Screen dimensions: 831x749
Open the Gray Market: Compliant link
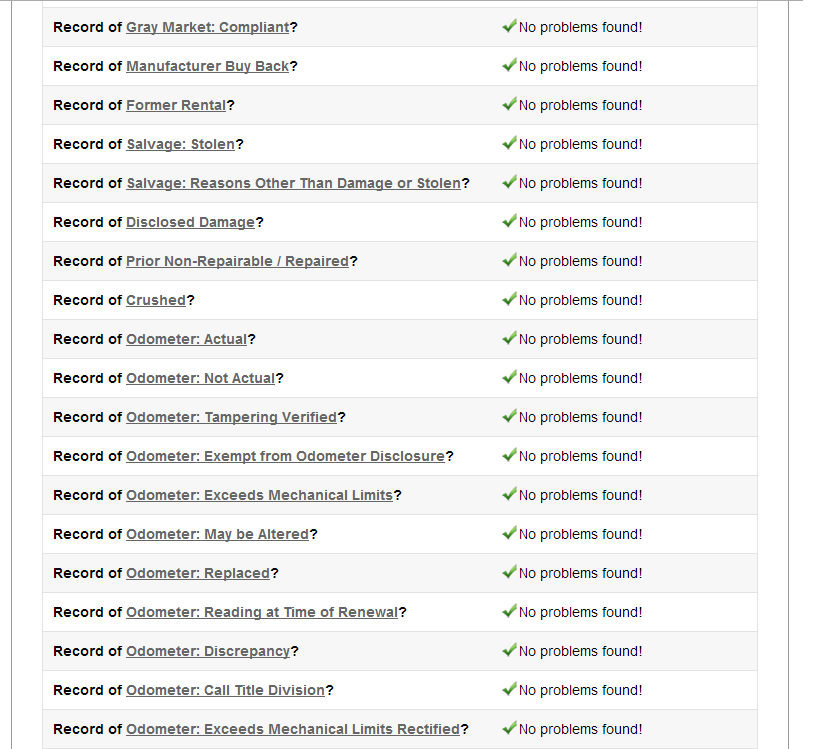[x=208, y=27]
